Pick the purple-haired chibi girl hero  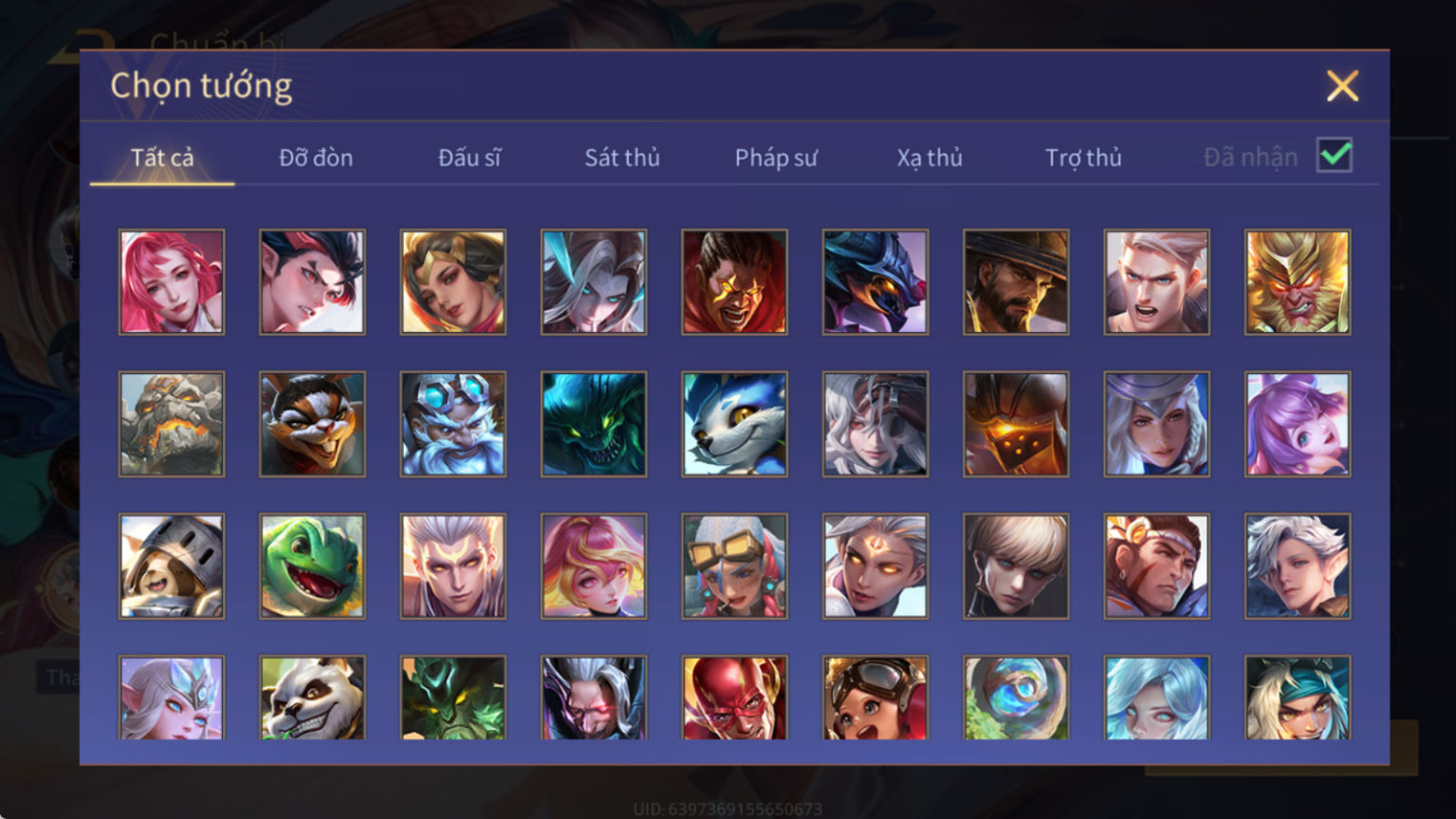(1298, 424)
